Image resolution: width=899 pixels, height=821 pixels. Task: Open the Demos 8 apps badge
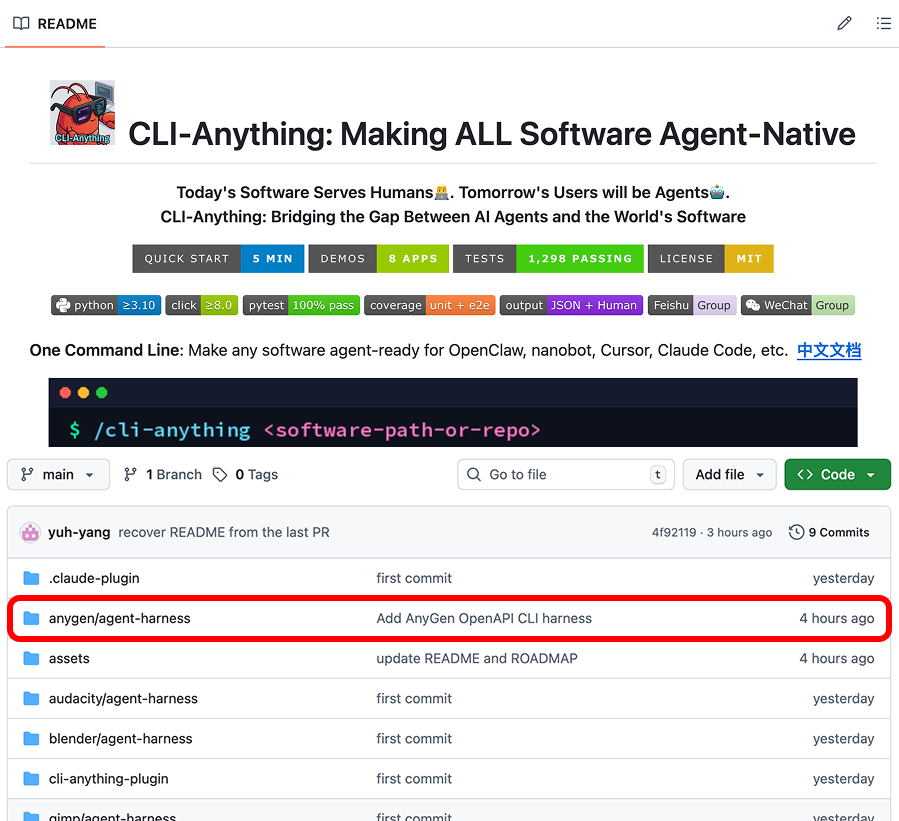click(379, 259)
